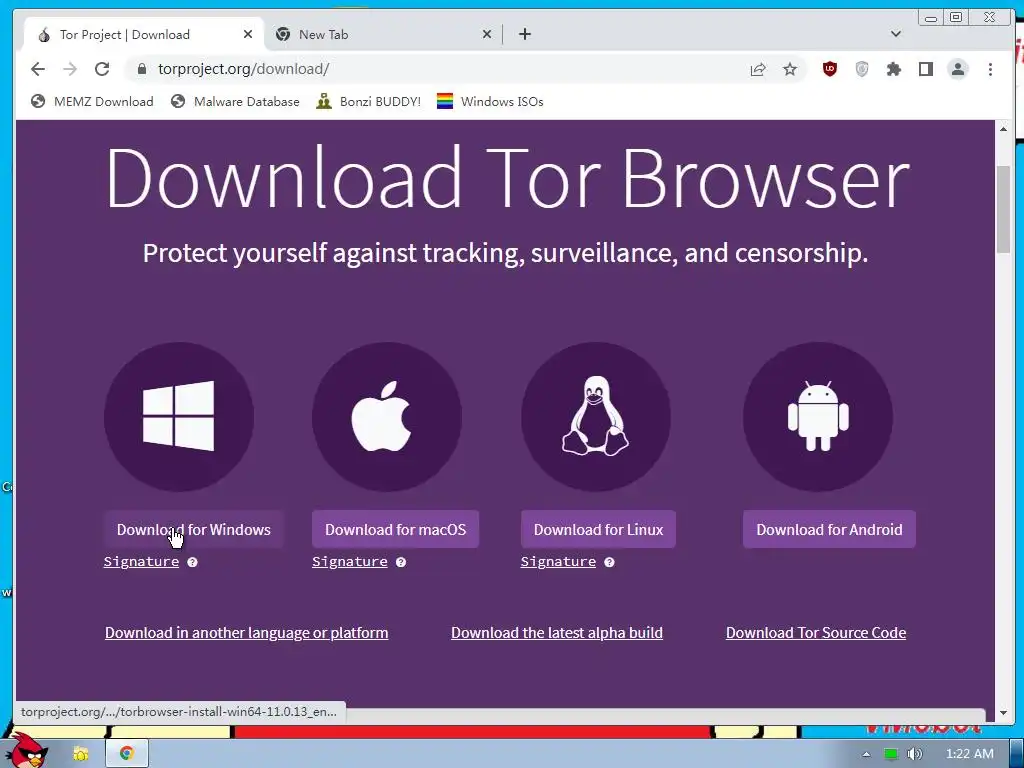Close the Tor Project tab
1024x768 pixels.
point(248,35)
